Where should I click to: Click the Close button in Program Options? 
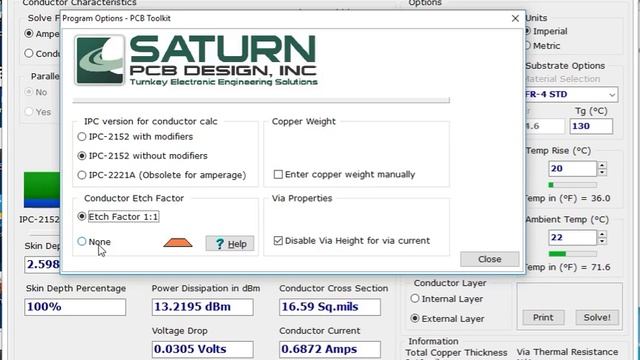[x=489, y=259]
